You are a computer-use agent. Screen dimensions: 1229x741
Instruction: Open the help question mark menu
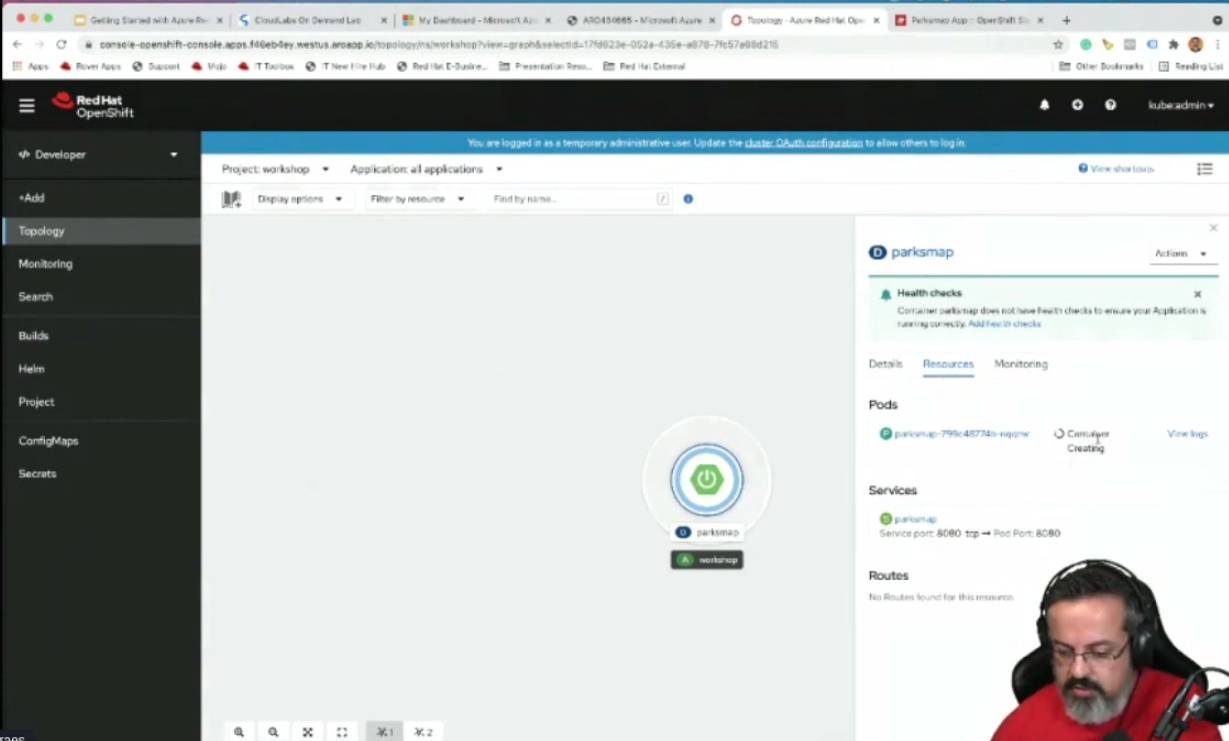click(1110, 105)
